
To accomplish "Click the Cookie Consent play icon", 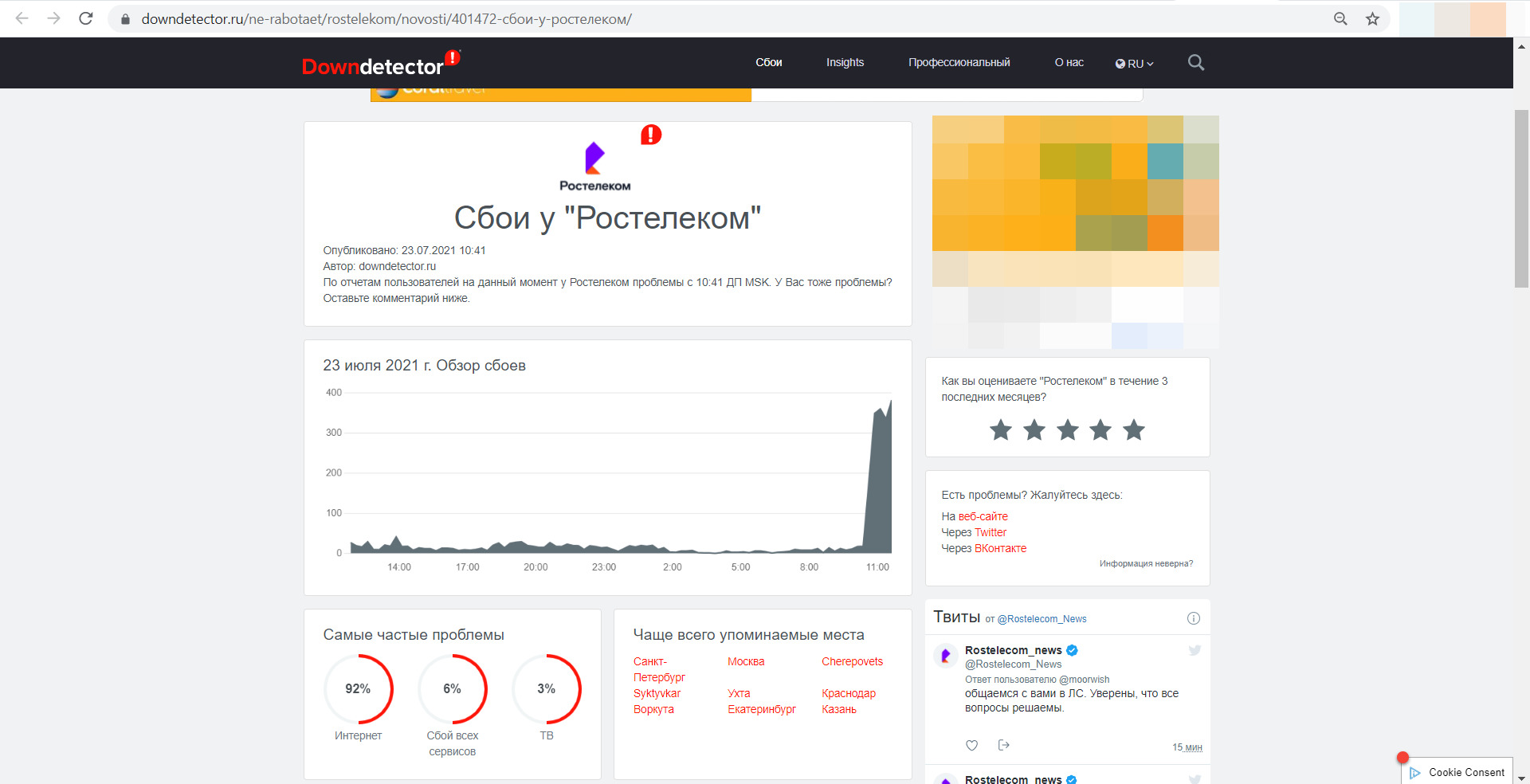I will pyautogui.click(x=1415, y=773).
